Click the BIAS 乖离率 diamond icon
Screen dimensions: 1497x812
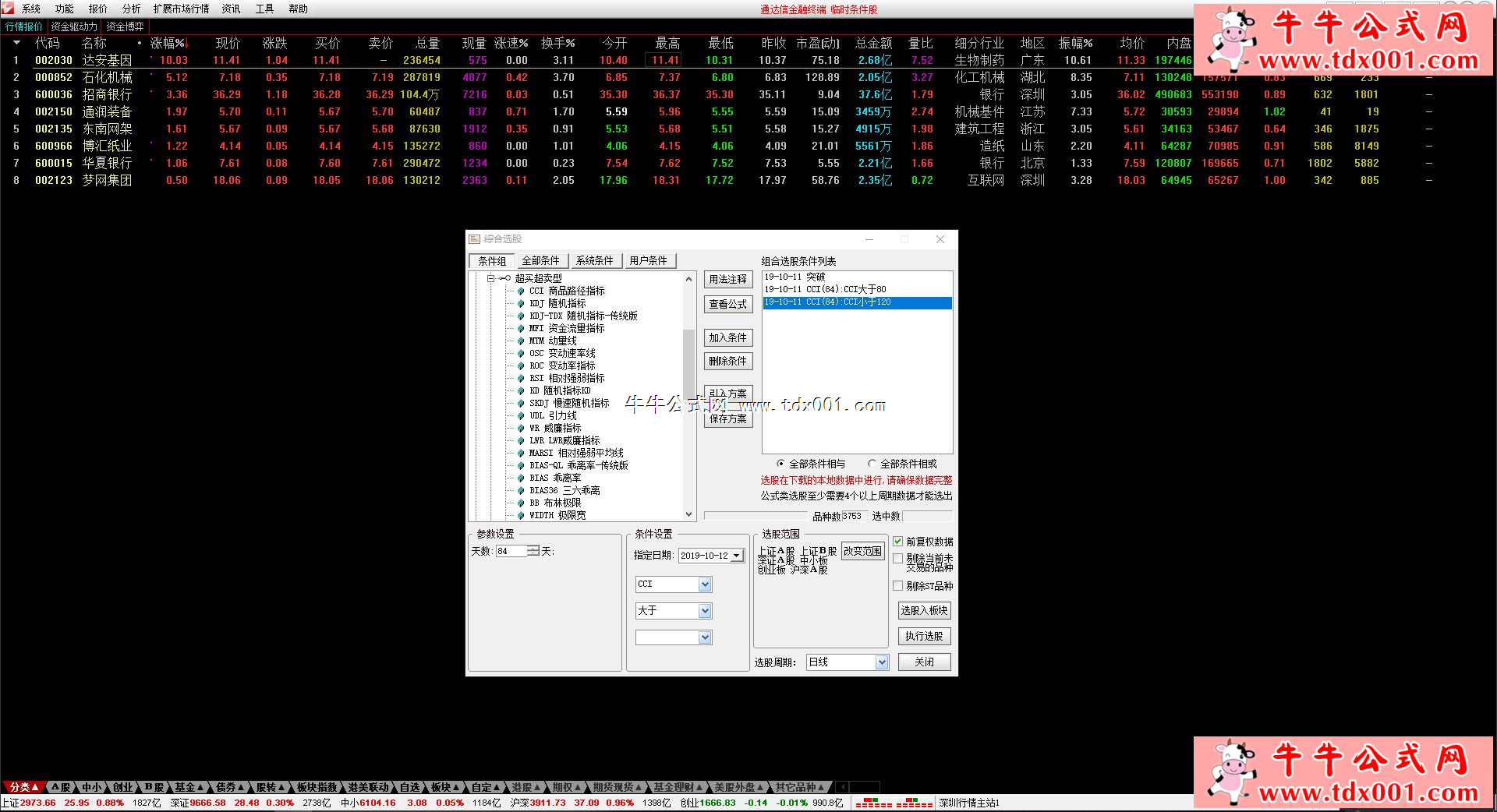coord(521,478)
